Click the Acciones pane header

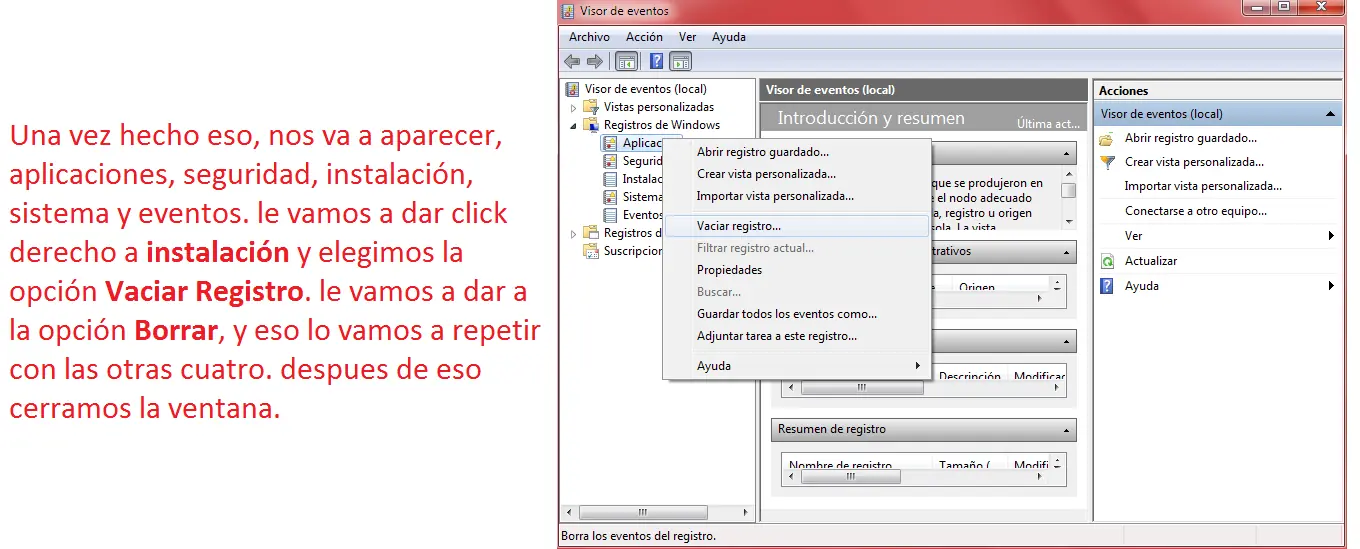(x=1217, y=90)
